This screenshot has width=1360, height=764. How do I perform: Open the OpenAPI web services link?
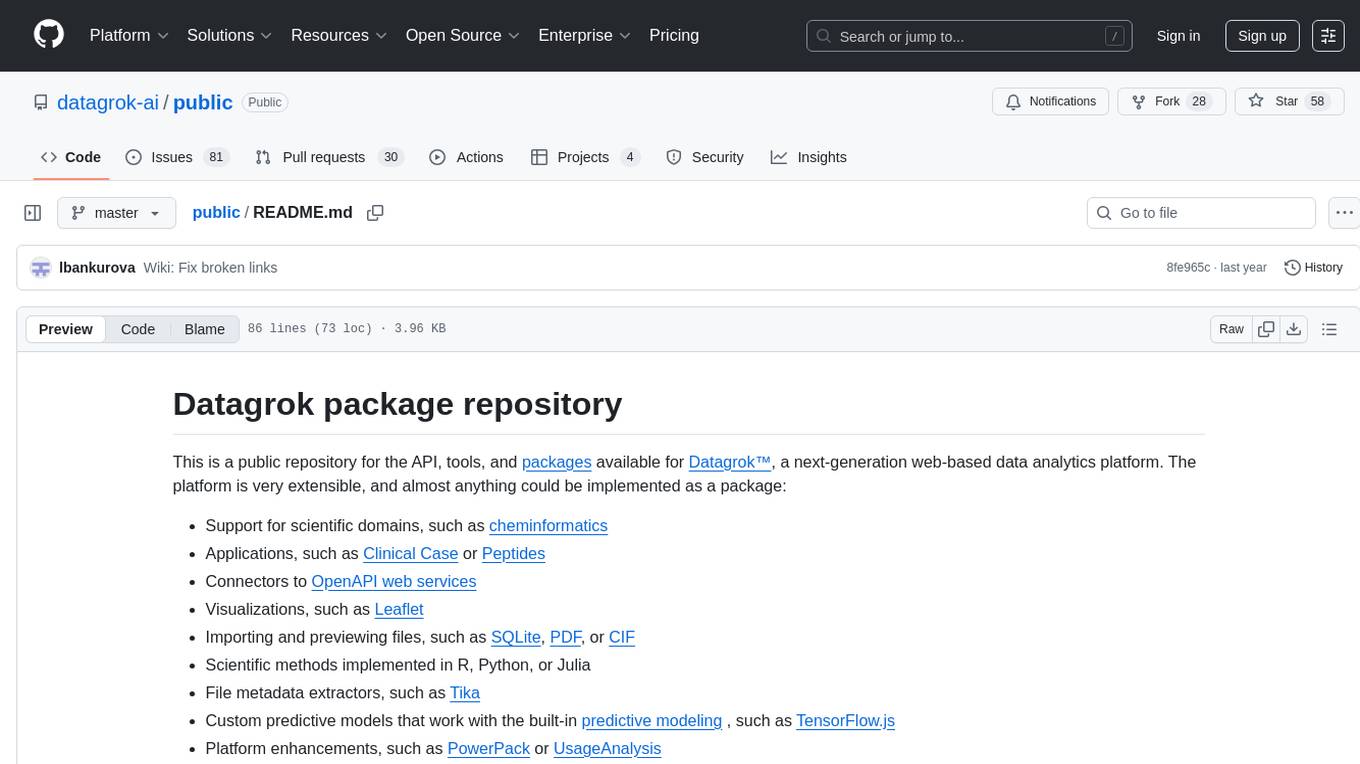[x=394, y=581]
